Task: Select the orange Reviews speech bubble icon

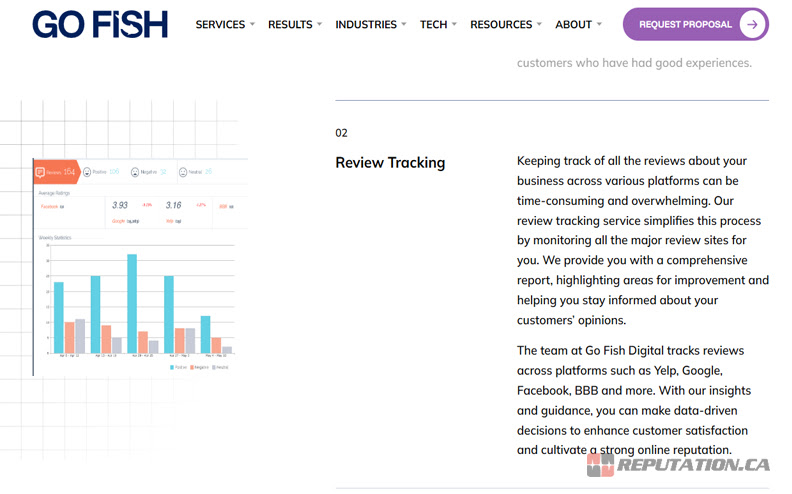Action: (40, 172)
